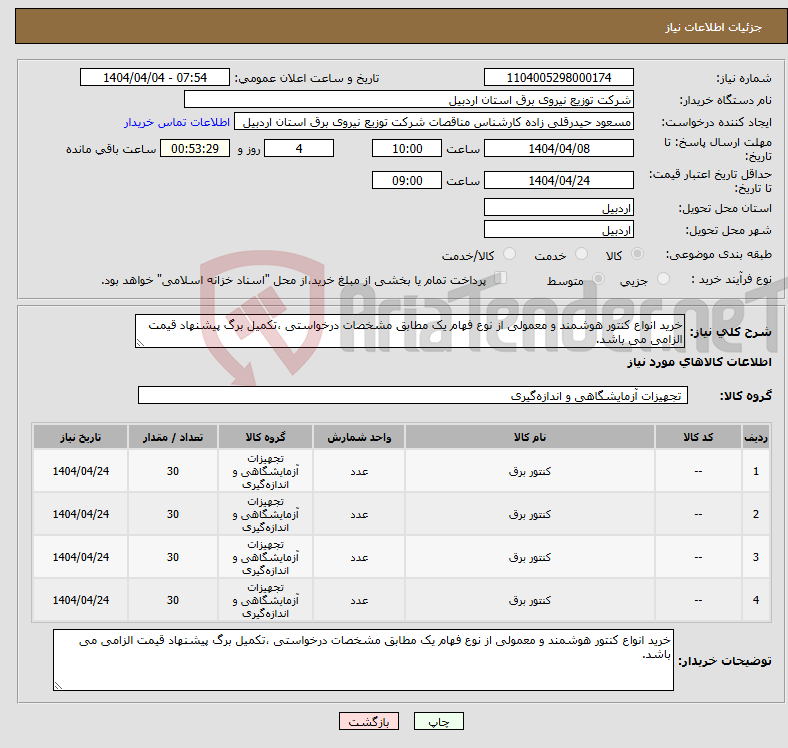Click the شماره نیاز number field
The height and width of the screenshot is (748, 788).
coord(558,77)
